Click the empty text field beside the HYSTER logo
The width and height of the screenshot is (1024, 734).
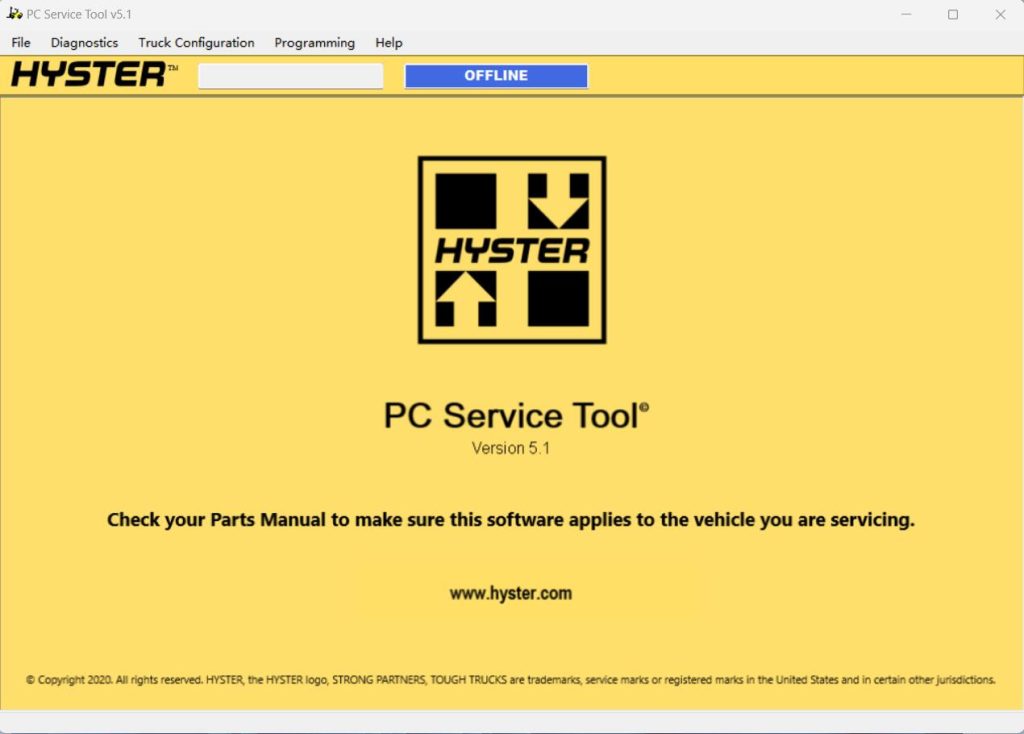(290, 75)
